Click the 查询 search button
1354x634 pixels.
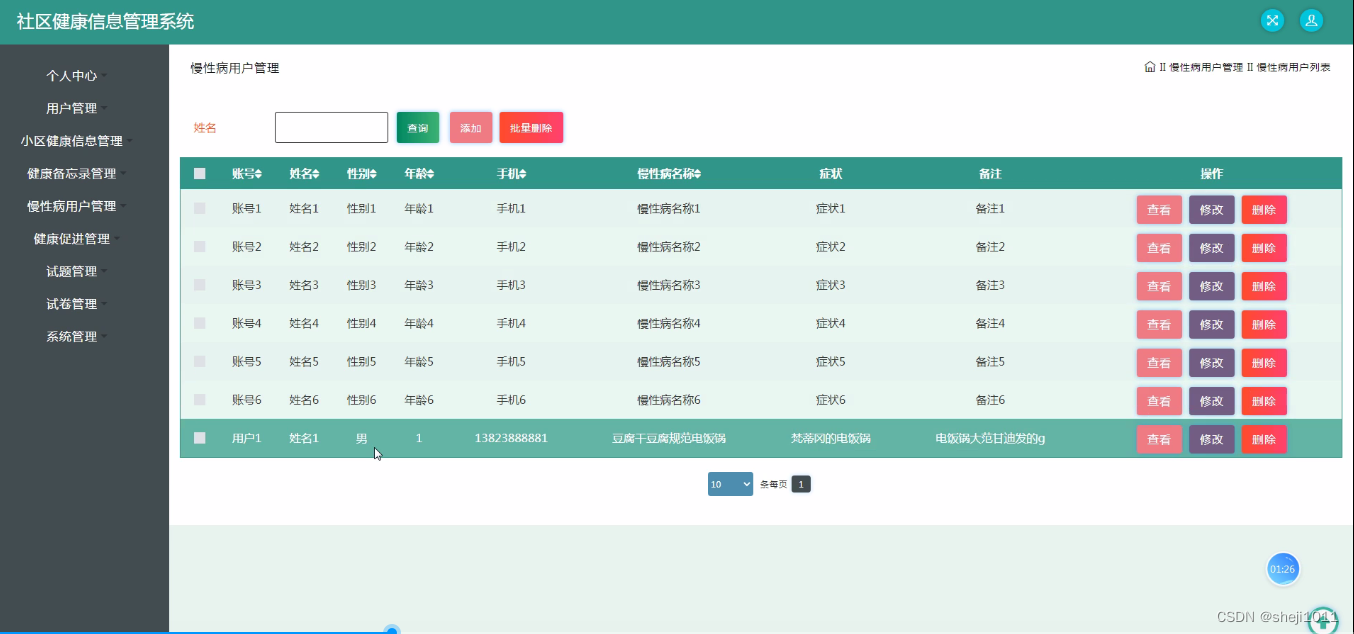[417, 127]
